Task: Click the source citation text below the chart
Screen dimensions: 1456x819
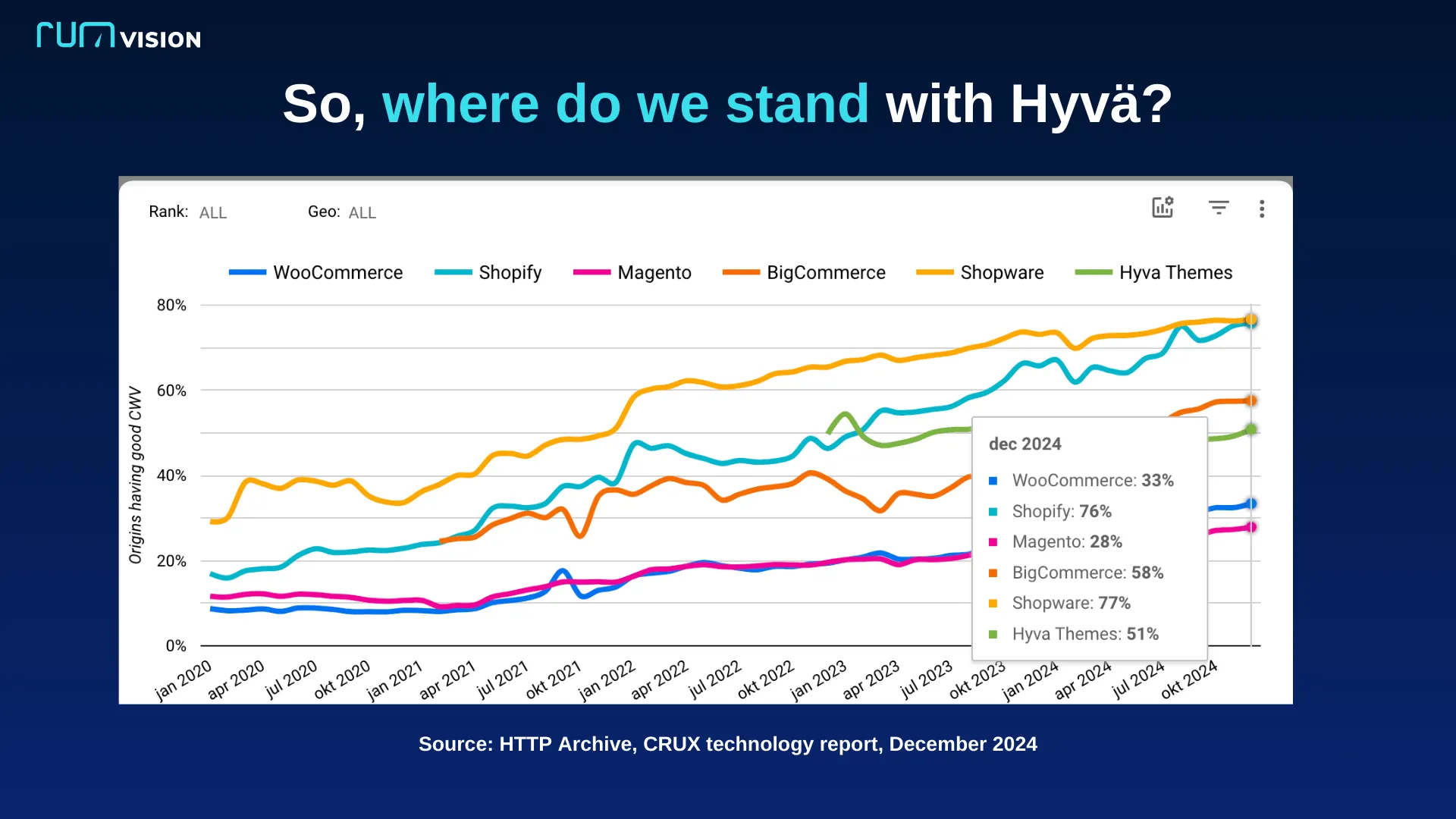Action: [x=727, y=744]
